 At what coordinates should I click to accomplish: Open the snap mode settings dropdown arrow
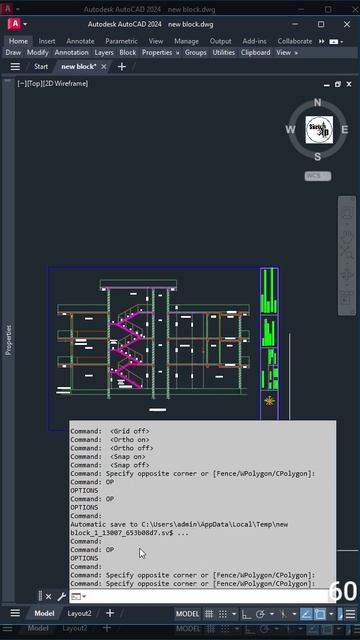tap(234, 614)
